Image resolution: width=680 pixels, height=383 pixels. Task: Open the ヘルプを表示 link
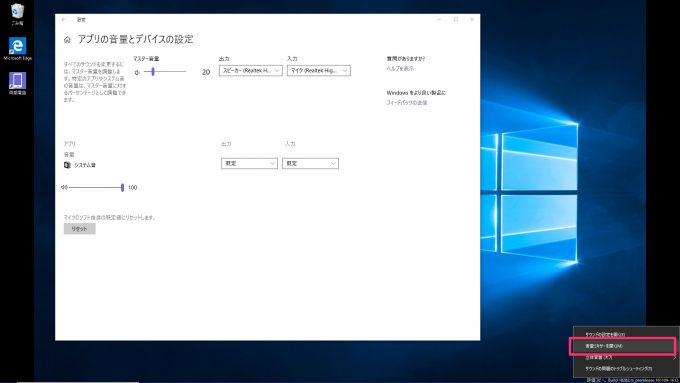coord(400,69)
